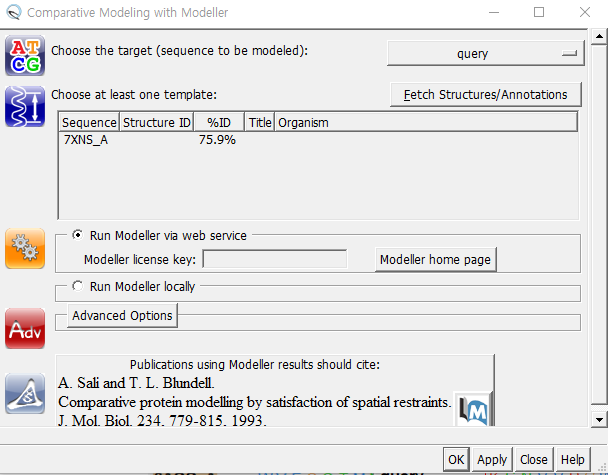
Task: Click the A. Sali and T. L. Blundell text
Action: [136, 383]
